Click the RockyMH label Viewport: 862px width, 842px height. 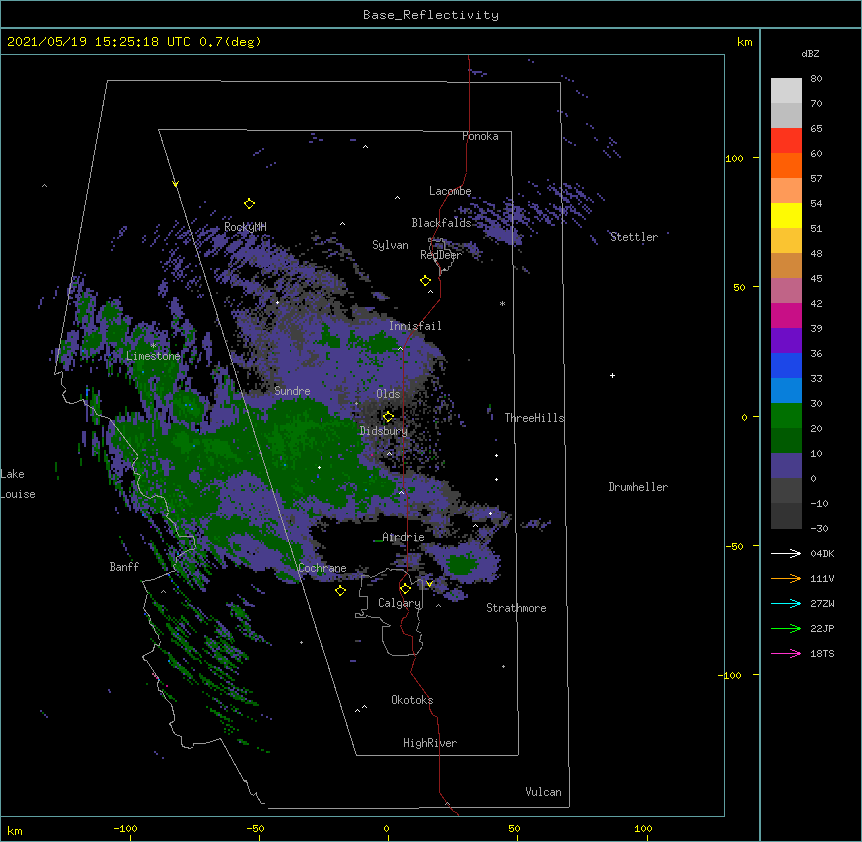[245, 227]
